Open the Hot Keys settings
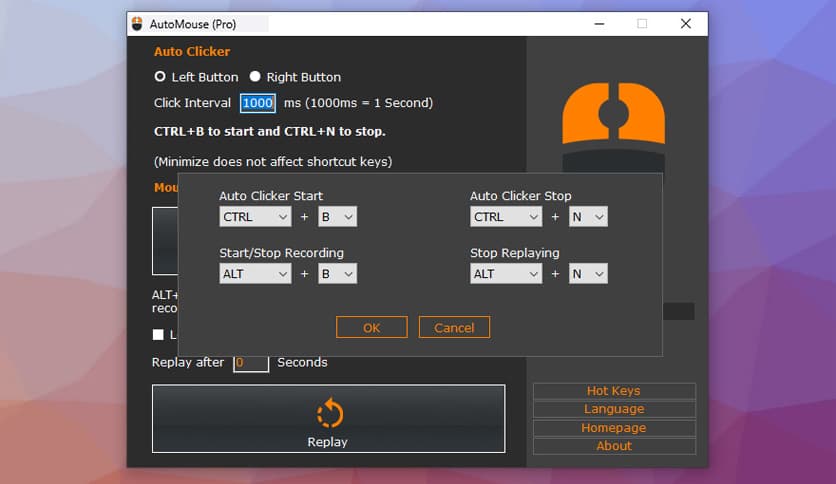This screenshot has height=484, width=836. [614, 391]
